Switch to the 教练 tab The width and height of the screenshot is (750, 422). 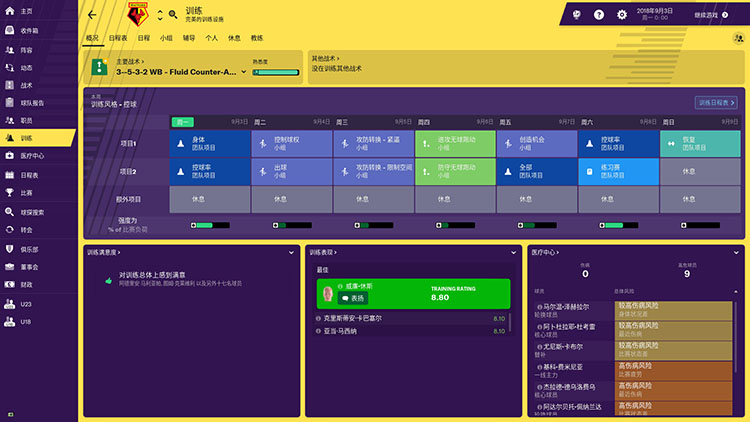[x=257, y=38]
